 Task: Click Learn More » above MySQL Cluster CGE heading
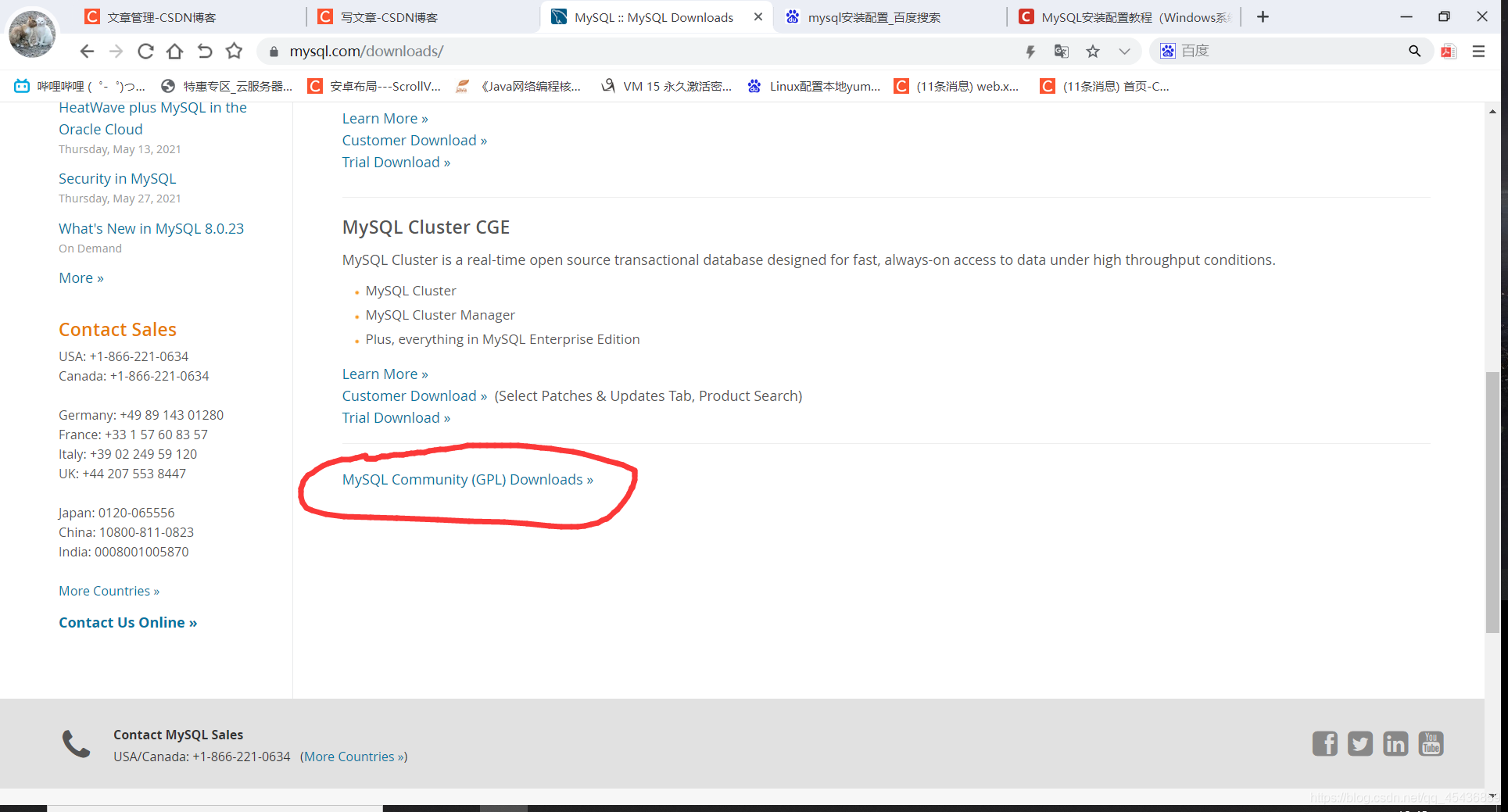coord(385,119)
